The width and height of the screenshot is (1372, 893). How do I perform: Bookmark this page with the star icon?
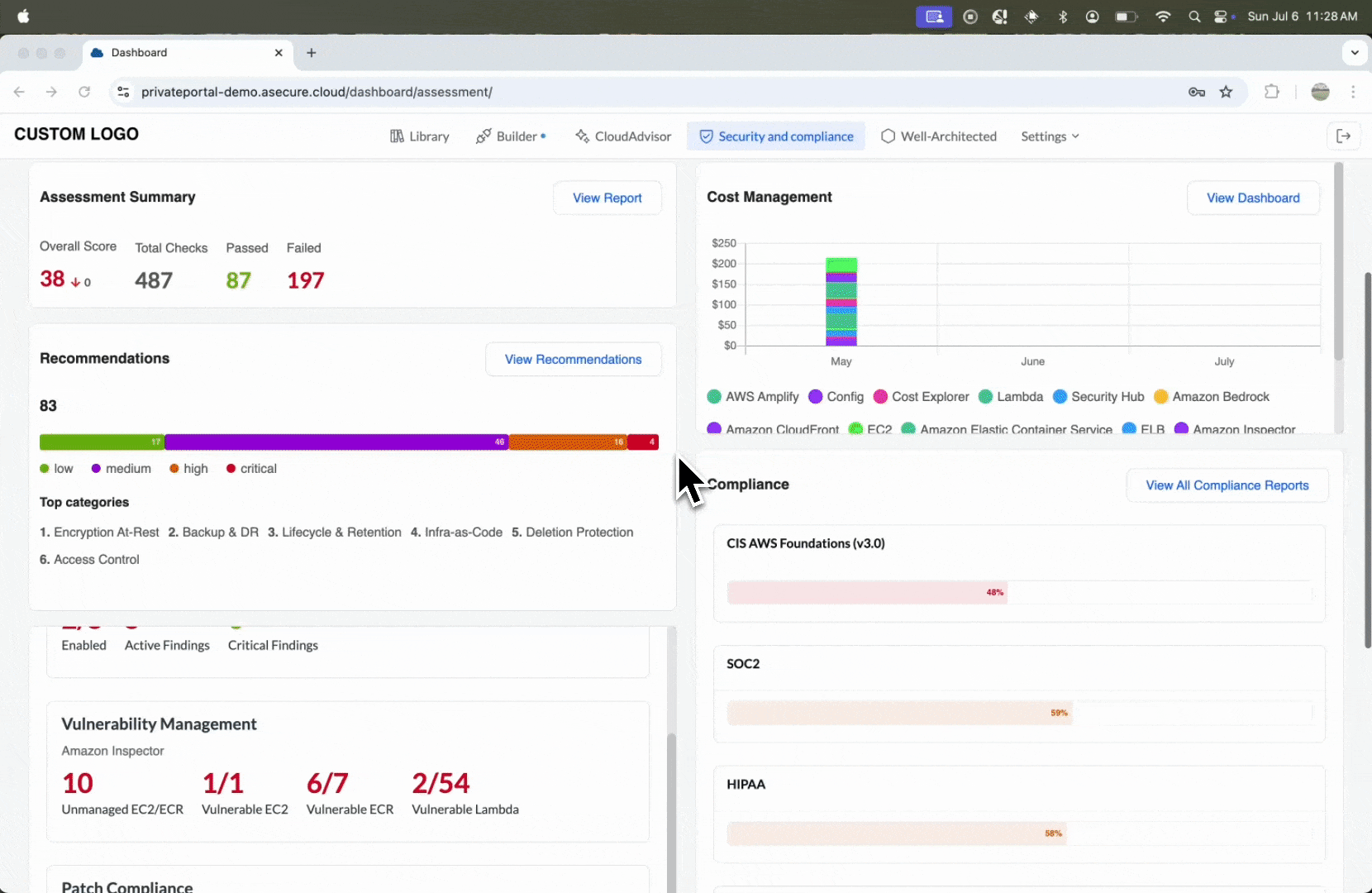[1226, 92]
